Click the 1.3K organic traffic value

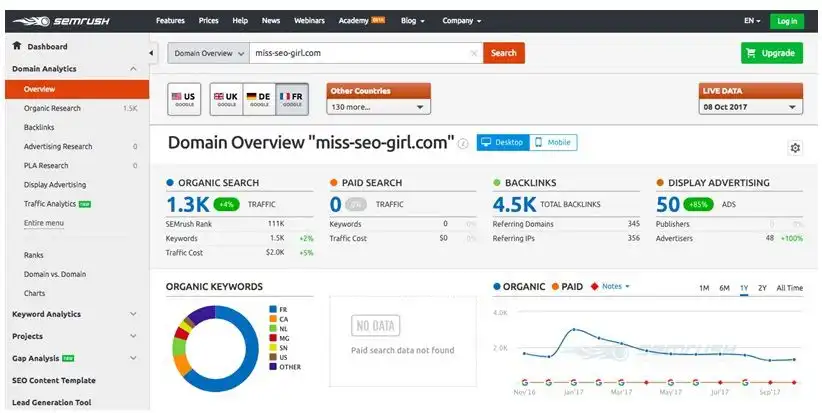click(188, 204)
